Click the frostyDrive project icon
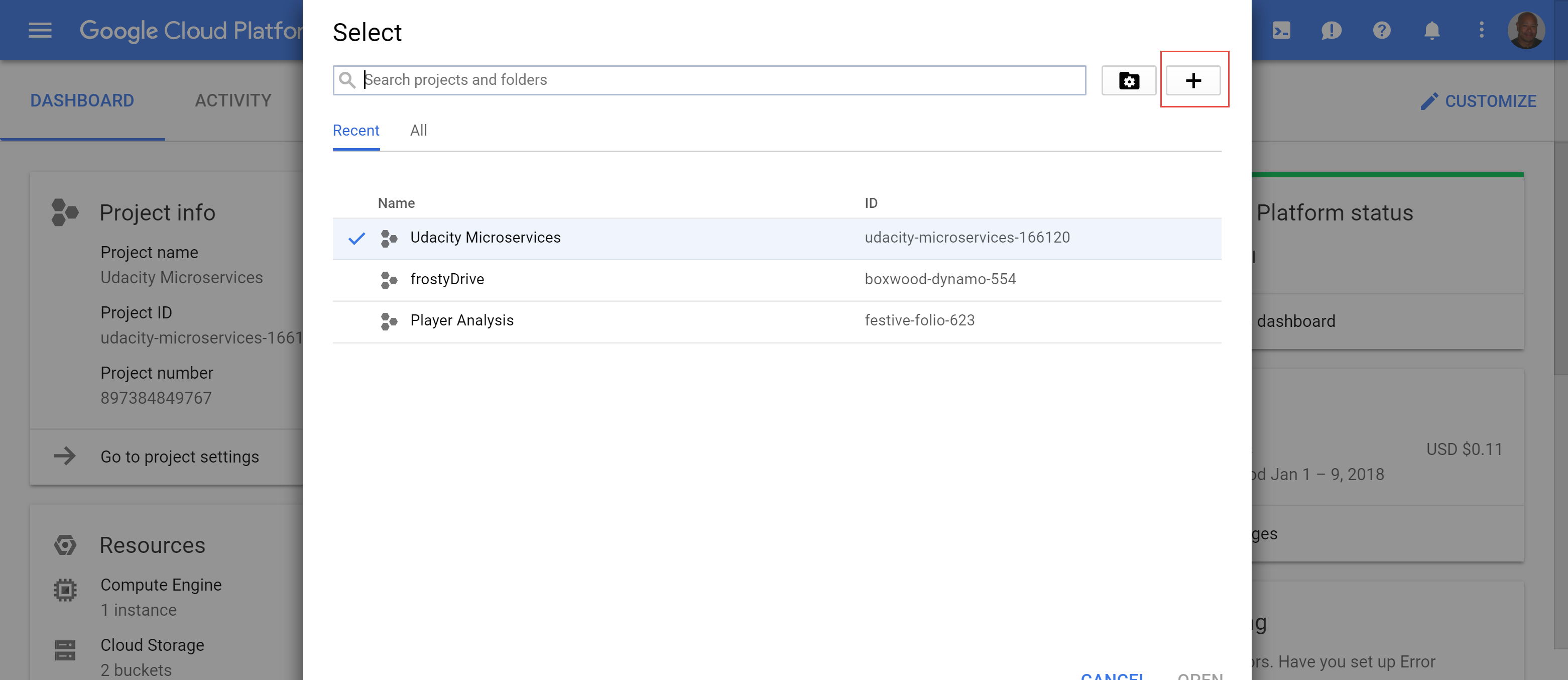Viewport: 1568px width, 680px height. 388,279
